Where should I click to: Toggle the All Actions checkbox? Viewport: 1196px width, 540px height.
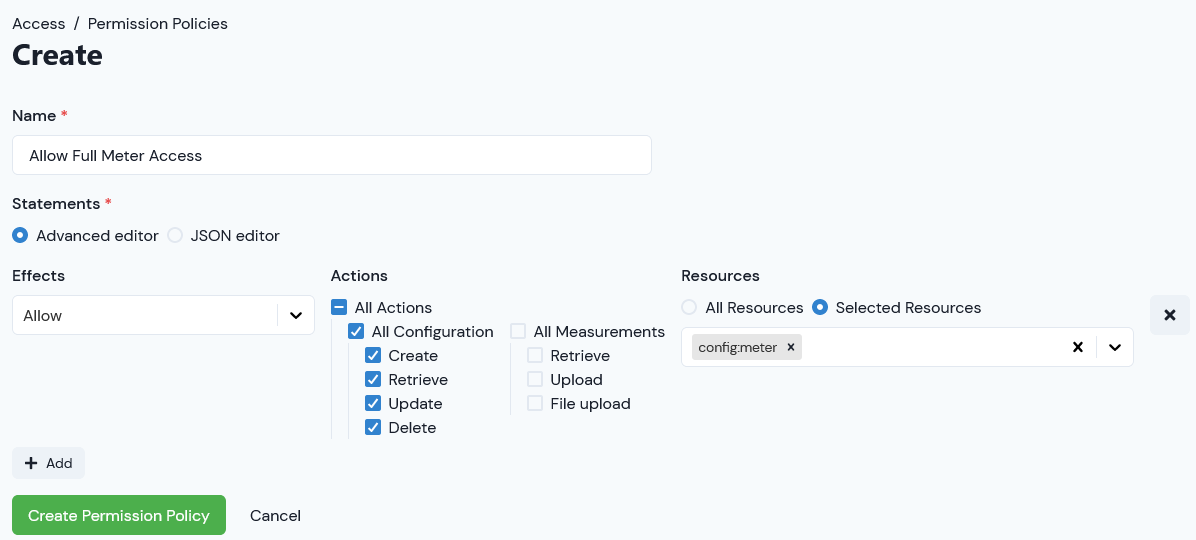(339, 307)
